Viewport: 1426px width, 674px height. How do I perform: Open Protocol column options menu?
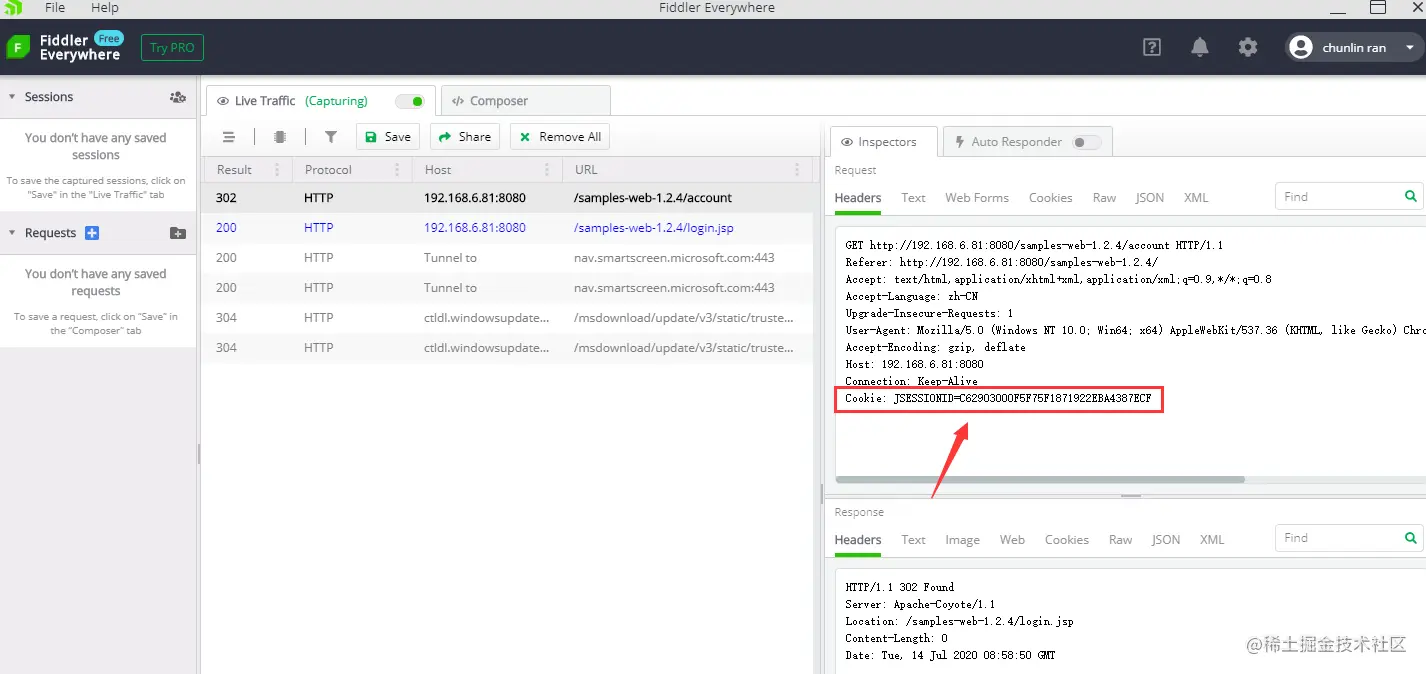tap(397, 170)
